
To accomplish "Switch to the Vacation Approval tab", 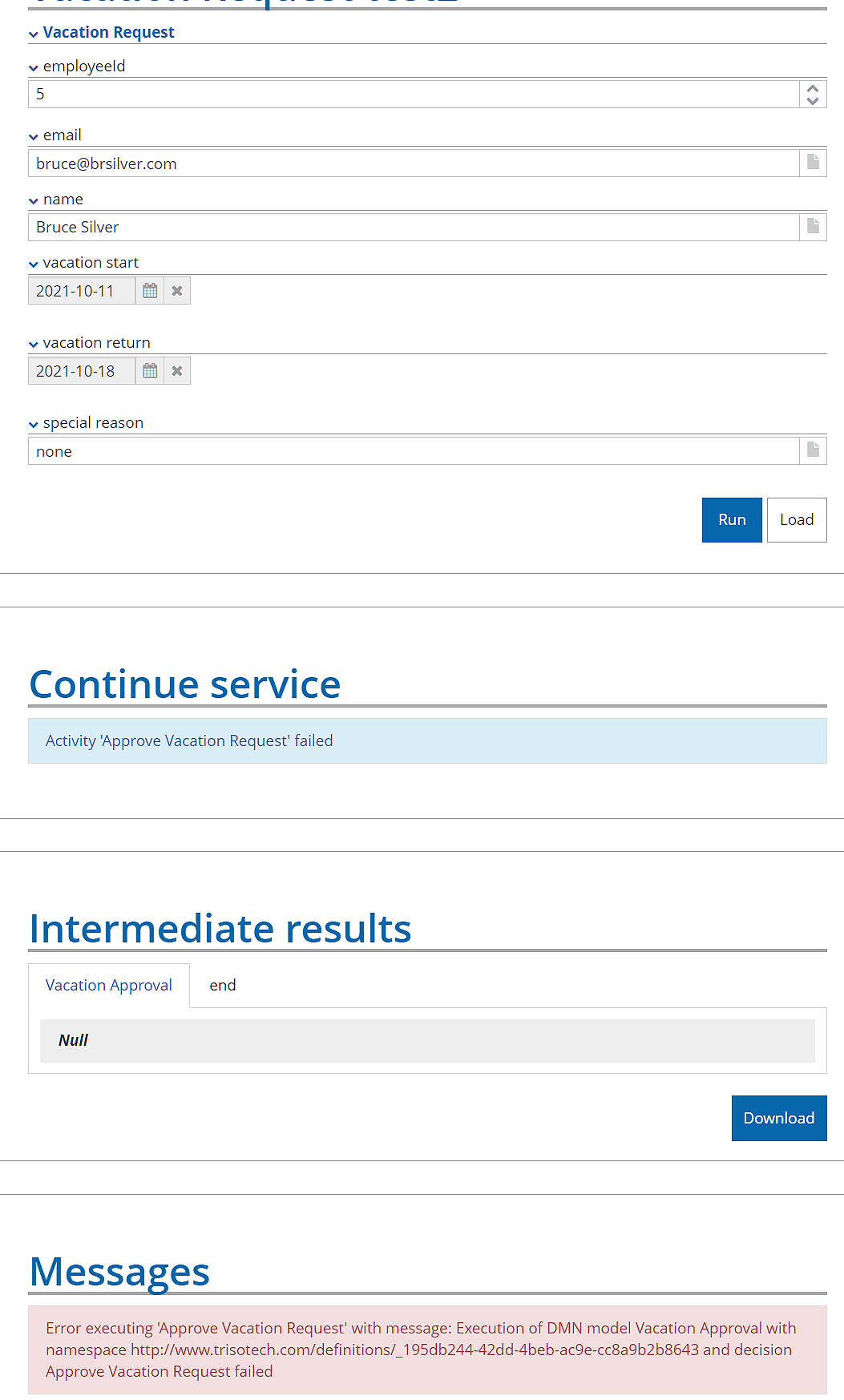I will pyautogui.click(x=109, y=985).
